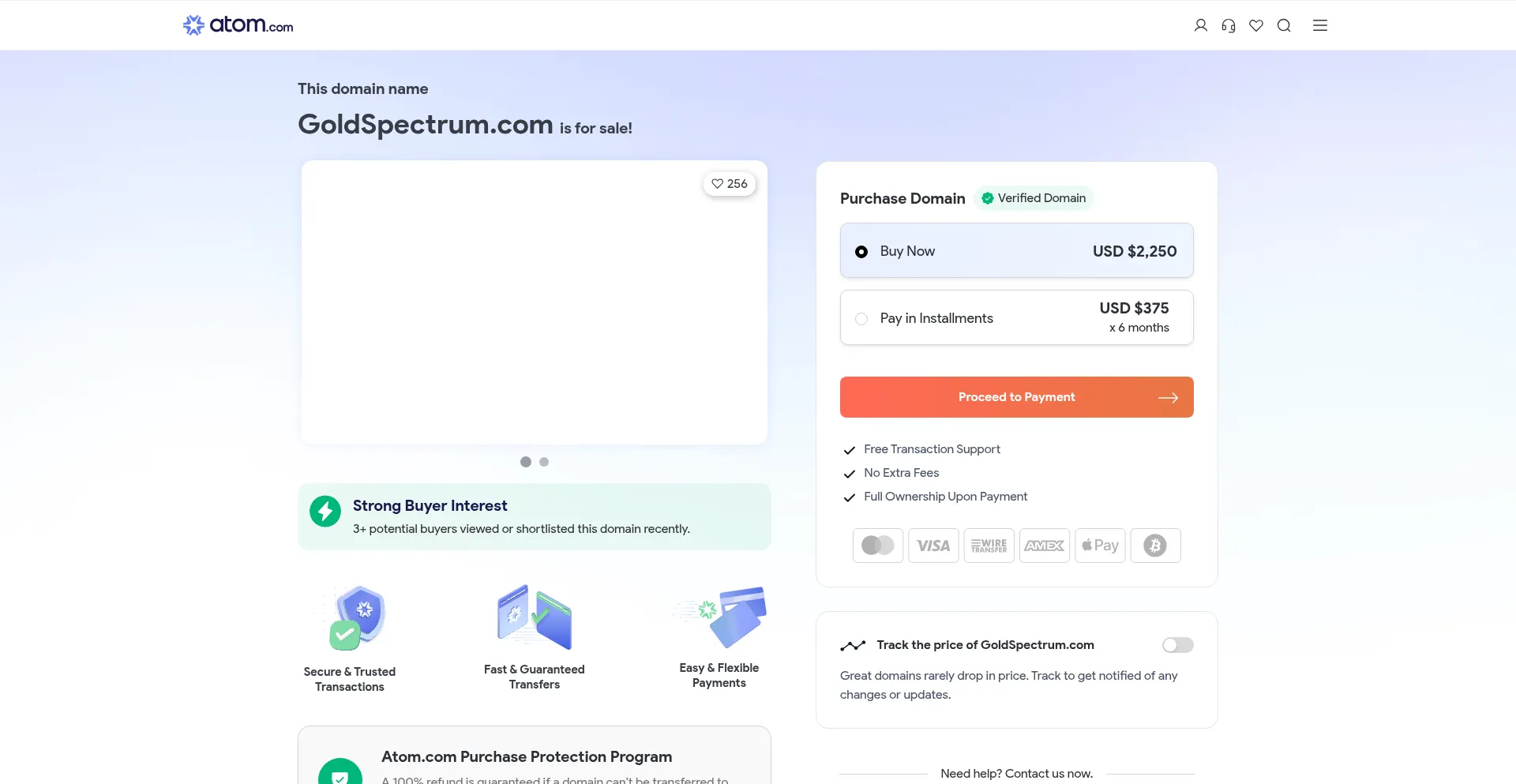Click Proceed to Payment button
Screen dimensions: 1516x784
1016,397
